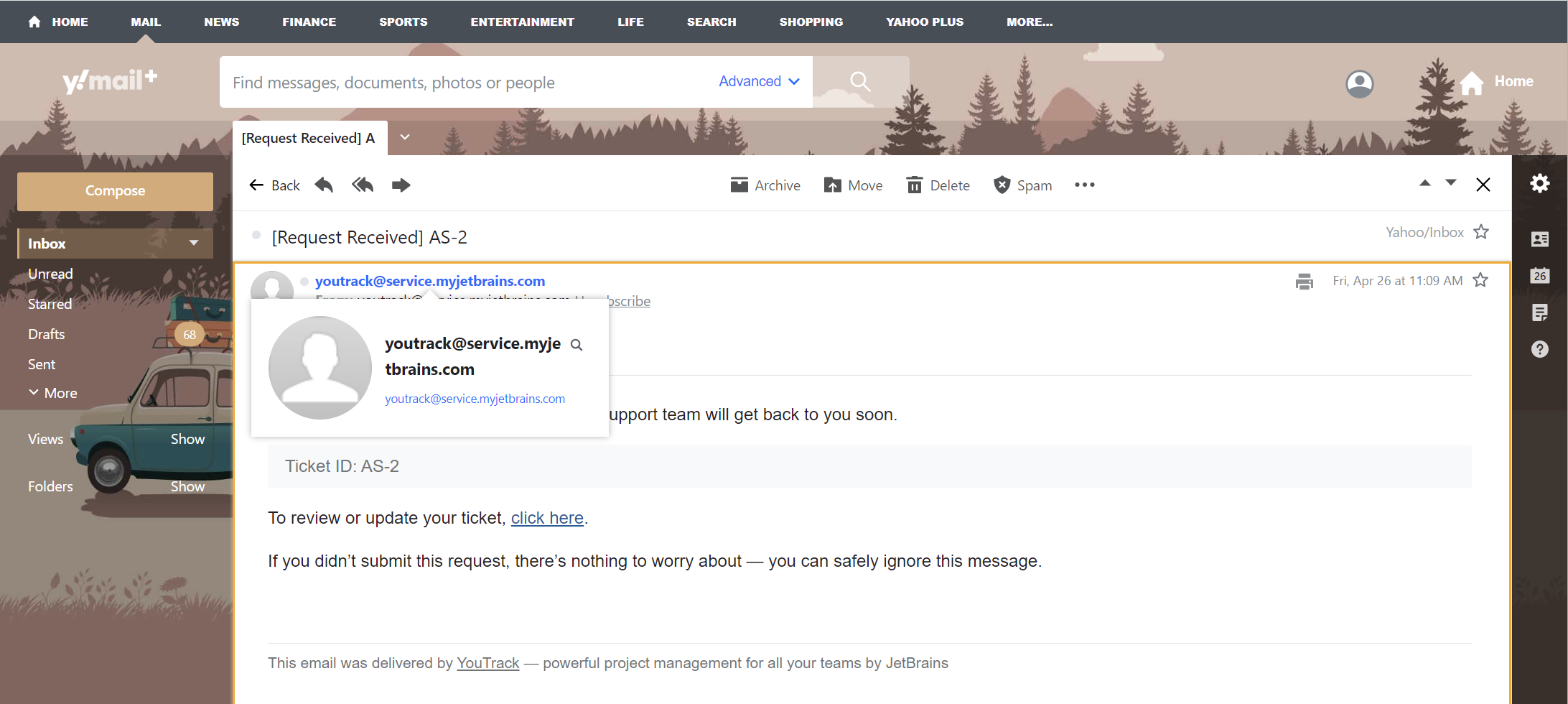The width and height of the screenshot is (1568, 704).
Task: Click the Compose button
Action: [x=114, y=190]
